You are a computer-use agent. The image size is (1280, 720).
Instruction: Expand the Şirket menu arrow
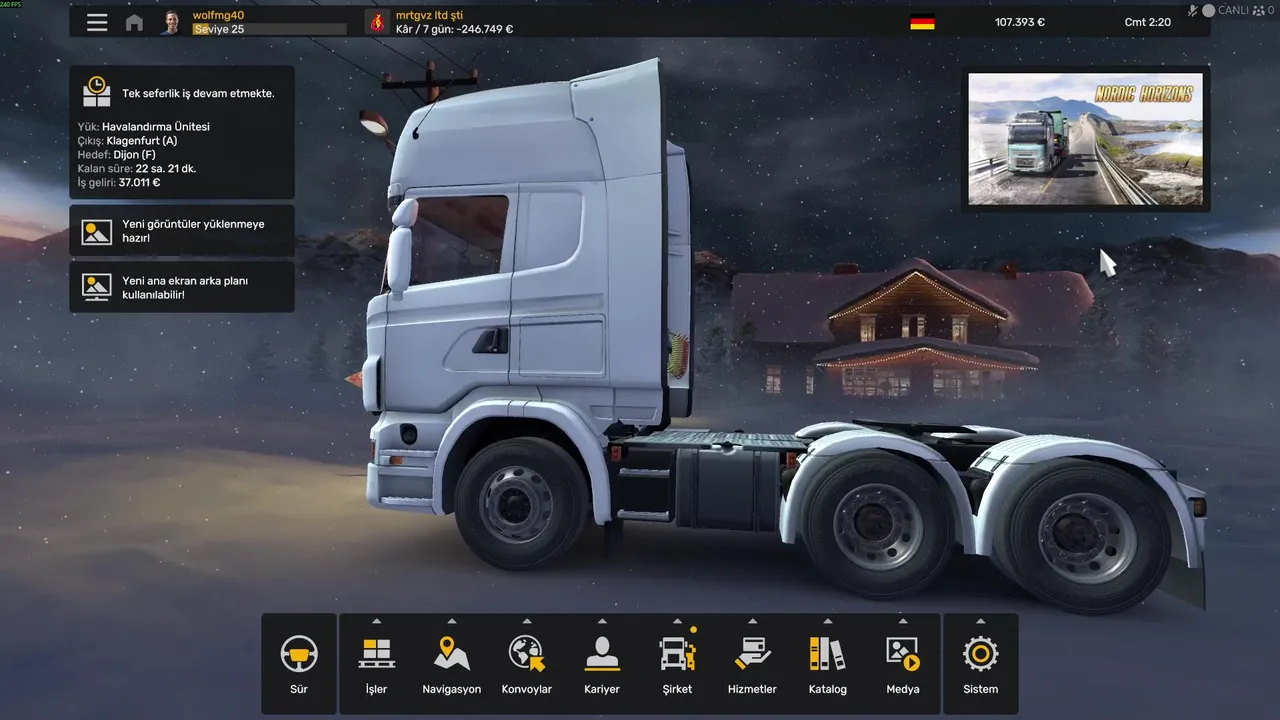pyautogui.click(x=677, y=621)
